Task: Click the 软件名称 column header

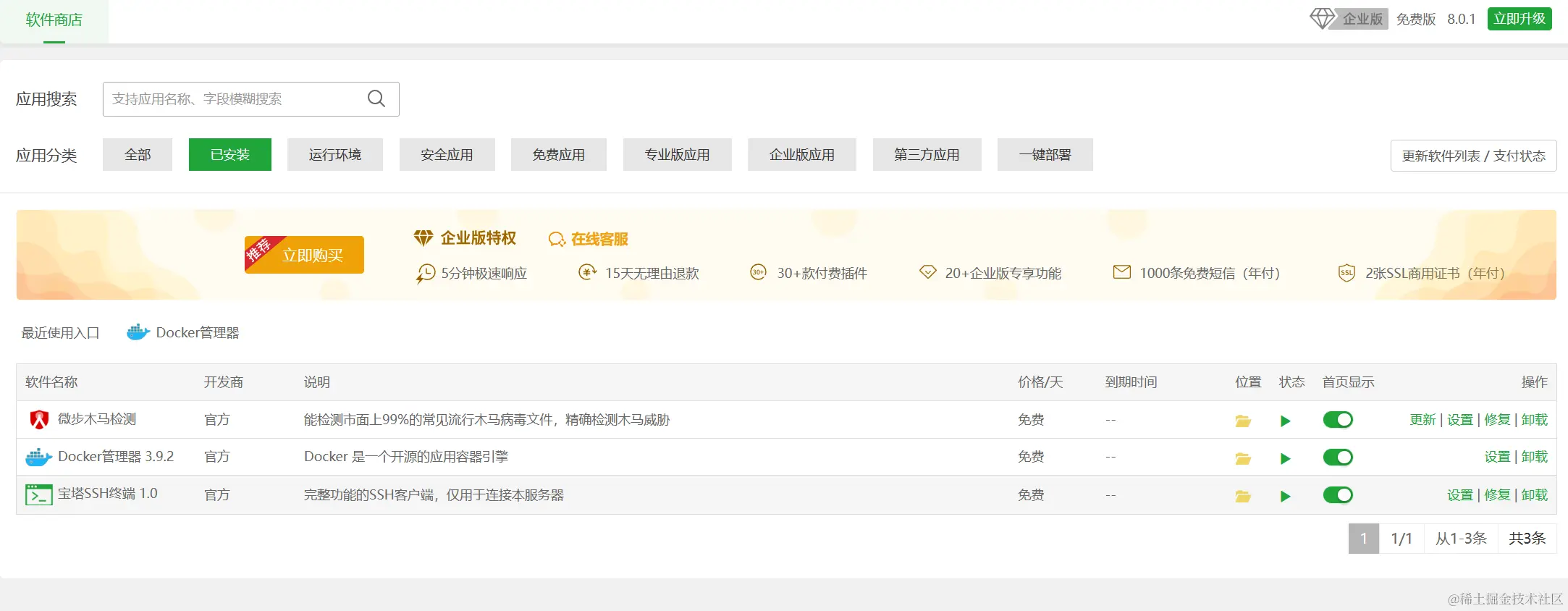Action: 51,382
